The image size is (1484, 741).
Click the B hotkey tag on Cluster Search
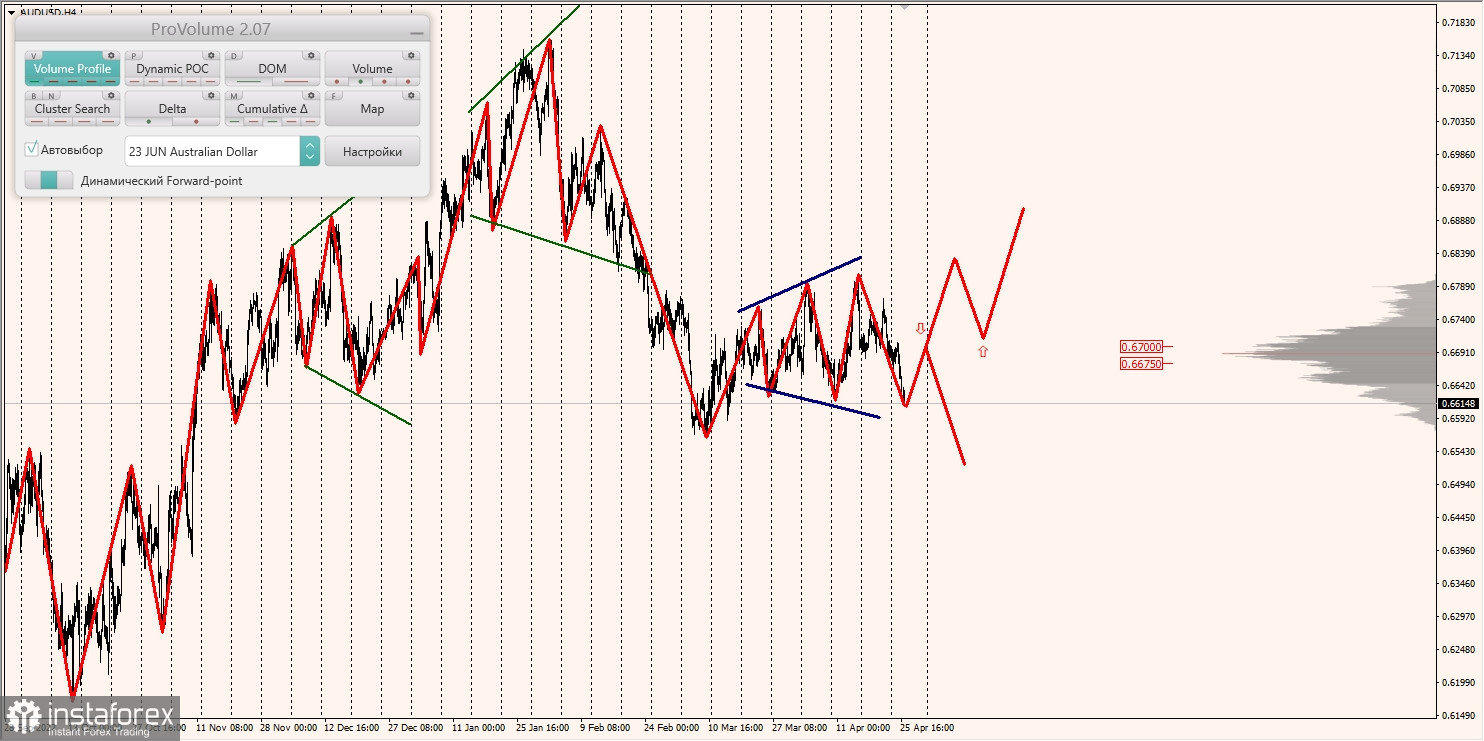point(34,96)
